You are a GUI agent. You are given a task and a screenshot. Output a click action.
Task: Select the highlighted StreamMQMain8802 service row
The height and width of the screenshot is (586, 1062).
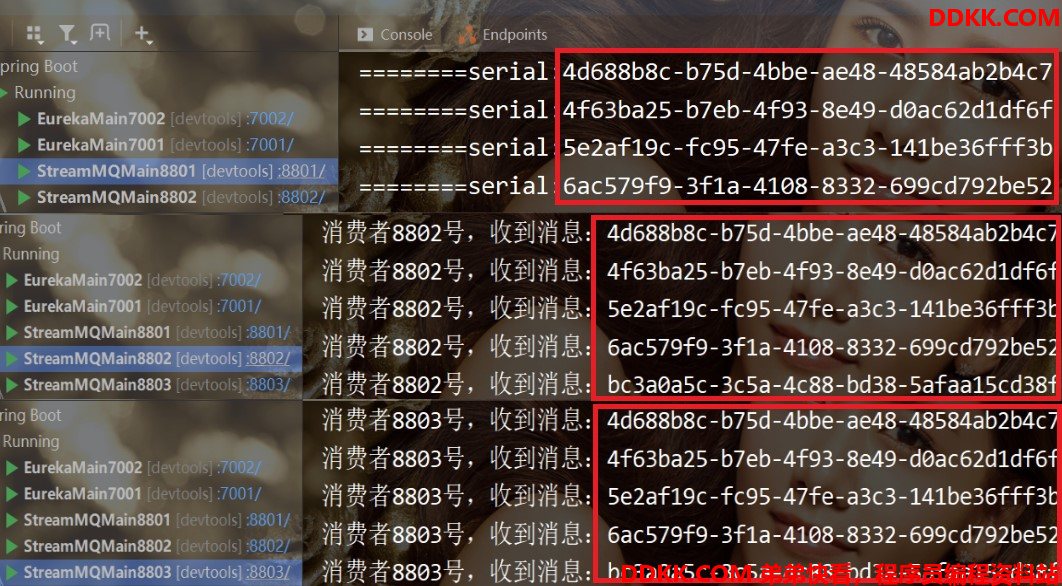[x=150, y=358]
